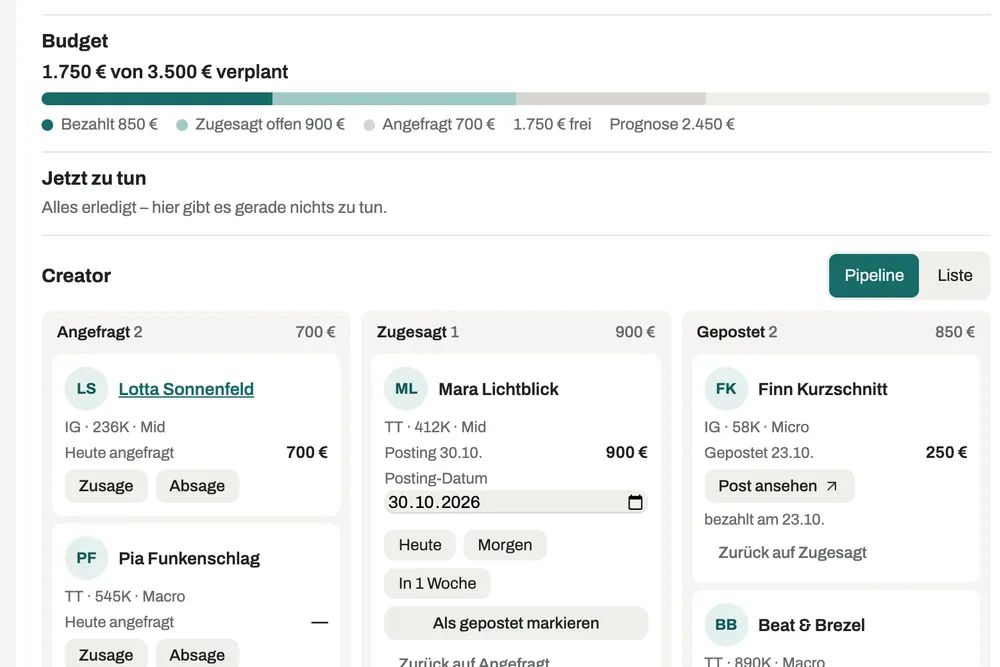Click the text IG · 236K · Mid
1000x667 pixels.
click(x=115, y=427)
